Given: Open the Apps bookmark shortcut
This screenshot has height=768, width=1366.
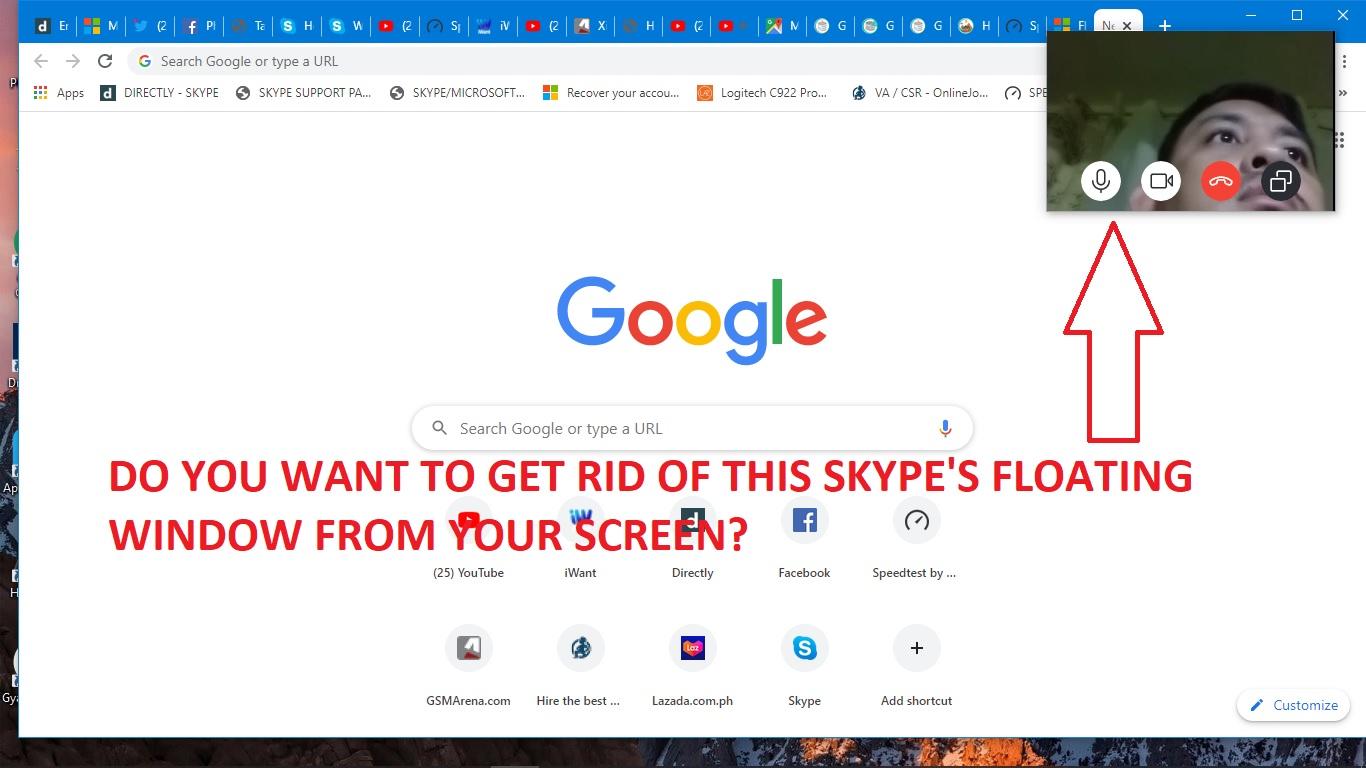Looking at the screenshot, I should pos(58,93).
